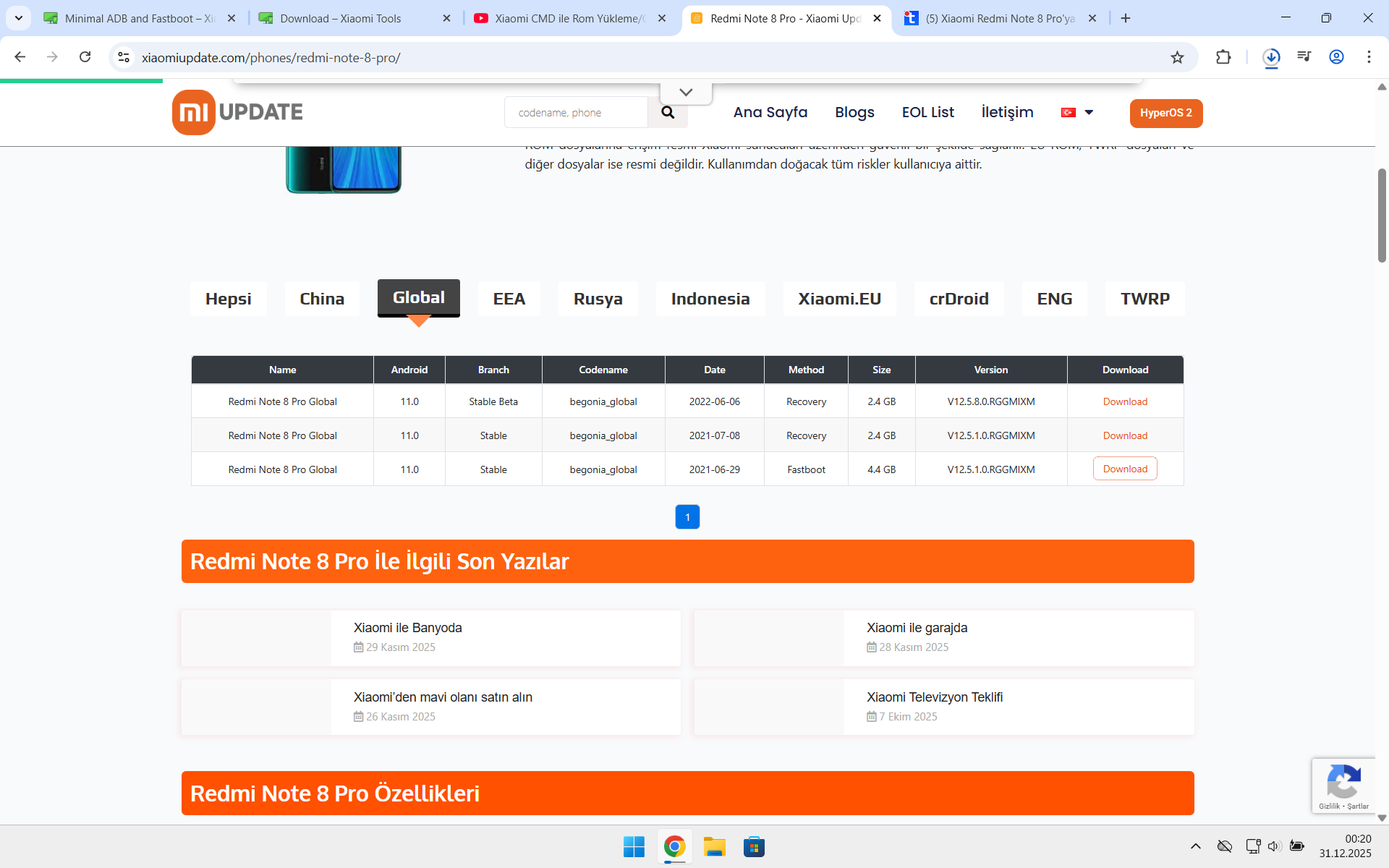Open the Chrome three-dot menu
The height and width of the screenshot is (868, 1389).
point(1369,57)
